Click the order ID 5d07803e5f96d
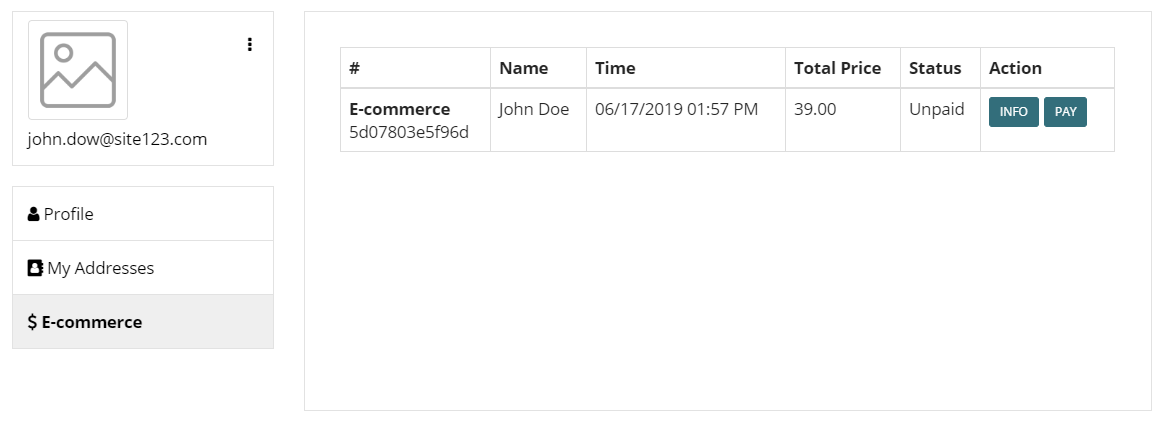Image resolution: width=1163 pixels, height=422 pixels. click(x=409, y=132)
